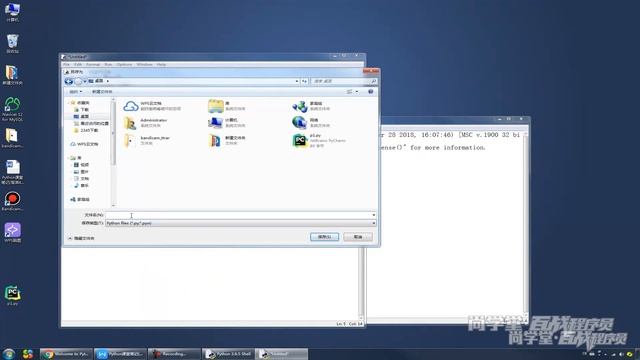Select the 库 library item in the file list
The image size is (640, 360).
pyautogui.click(x=227, y=106)
